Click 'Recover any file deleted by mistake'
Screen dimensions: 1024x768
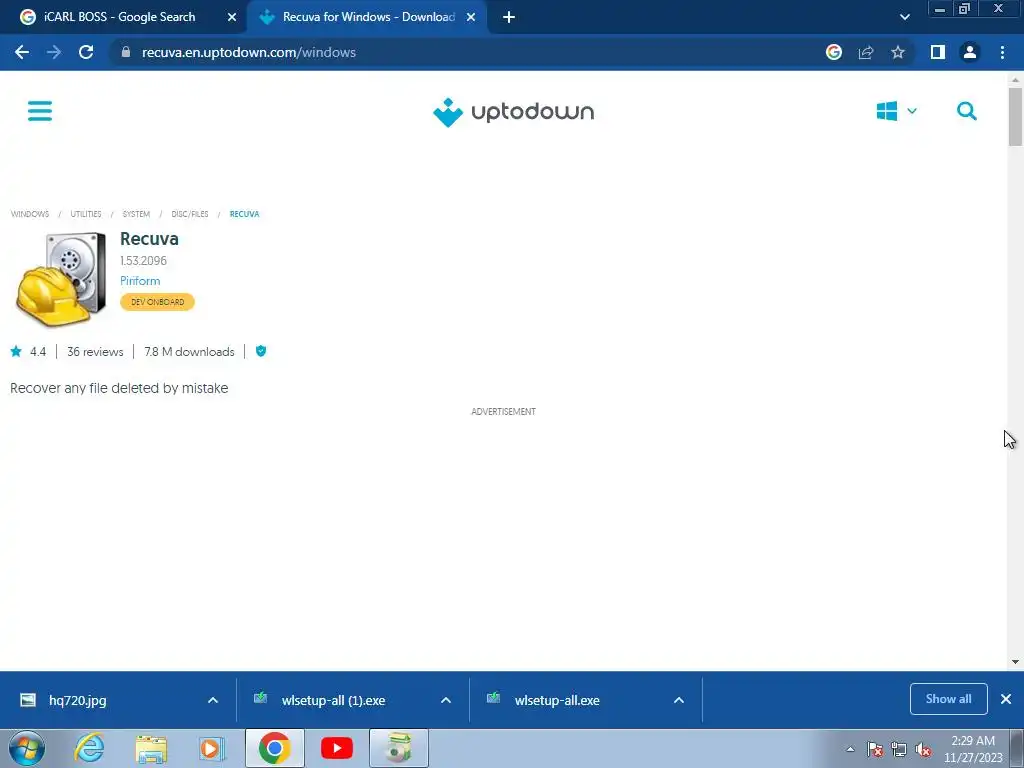pyautogui.click(x=119, y=388)
